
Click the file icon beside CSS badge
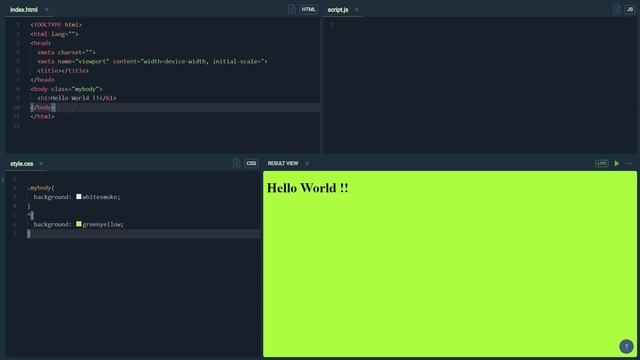pos(236,163)
